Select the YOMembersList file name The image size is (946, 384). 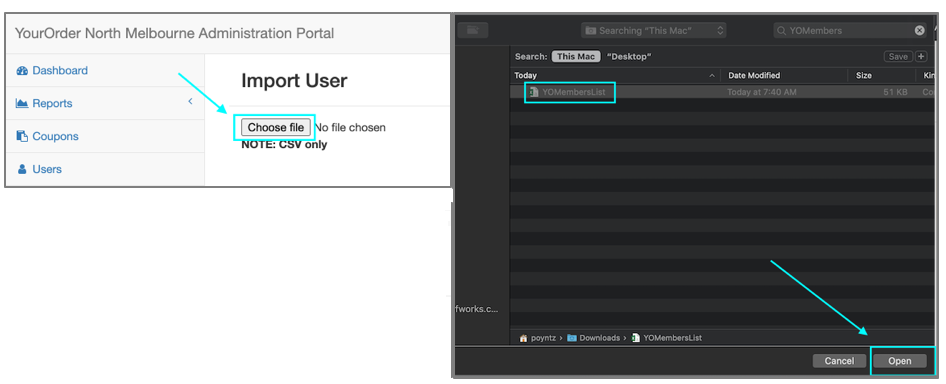(574, 92)
